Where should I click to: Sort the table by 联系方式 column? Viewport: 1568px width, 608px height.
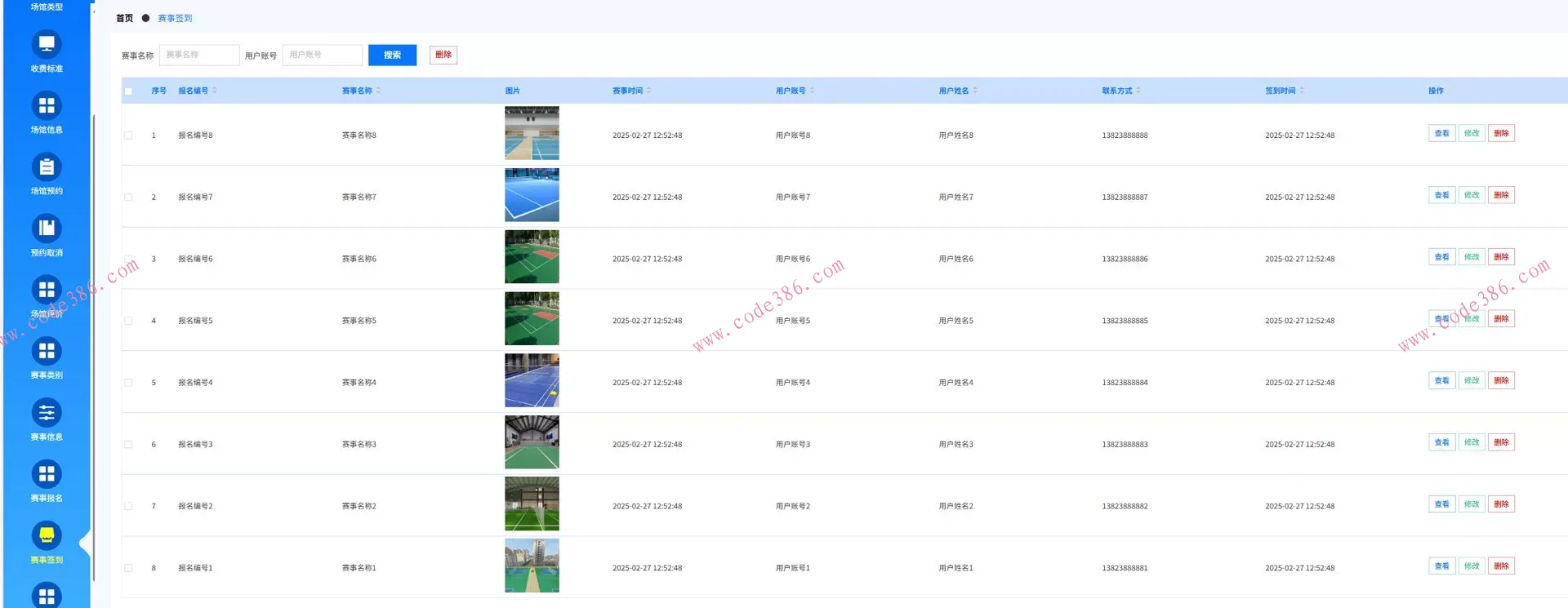[x=1138, y=91]
